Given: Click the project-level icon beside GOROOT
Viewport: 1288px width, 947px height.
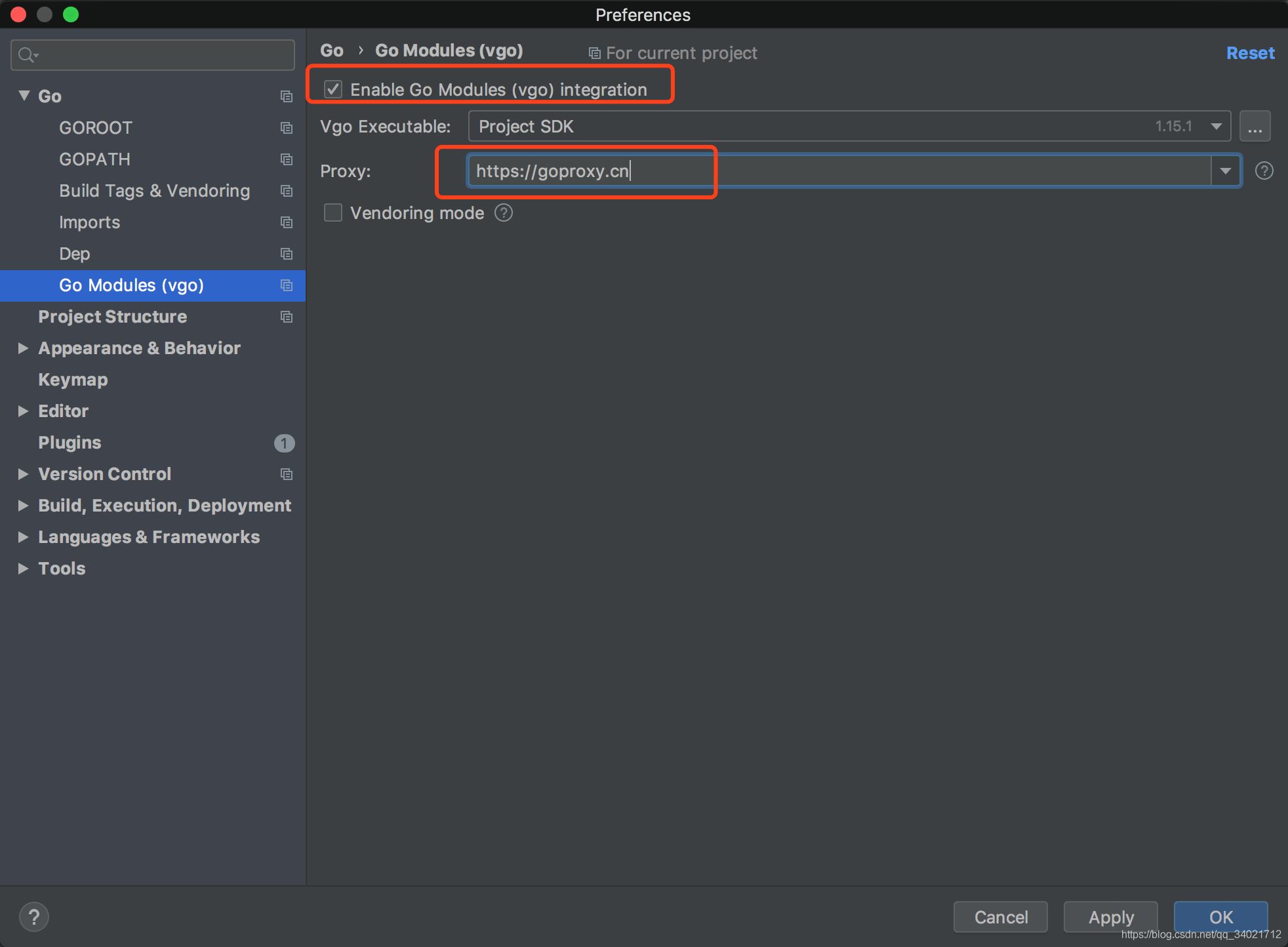Looking at the screenshot, I should 287,128.
